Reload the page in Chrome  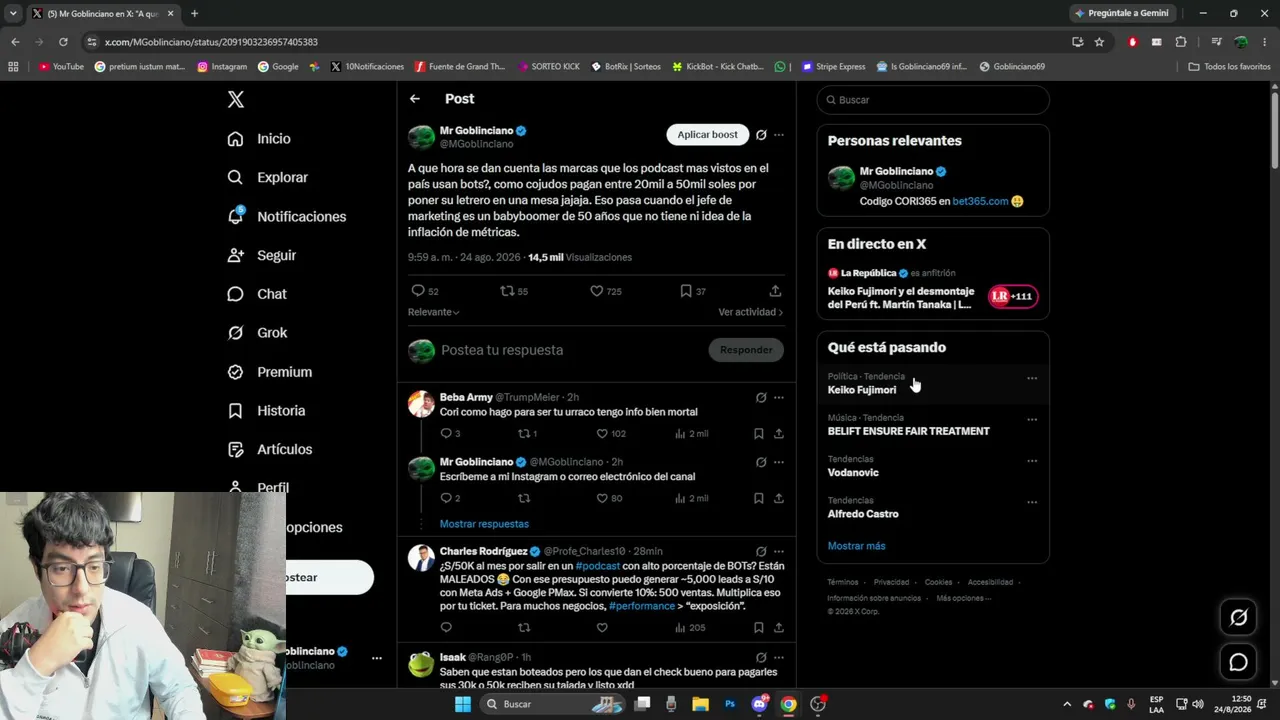(x=63, y=42)
